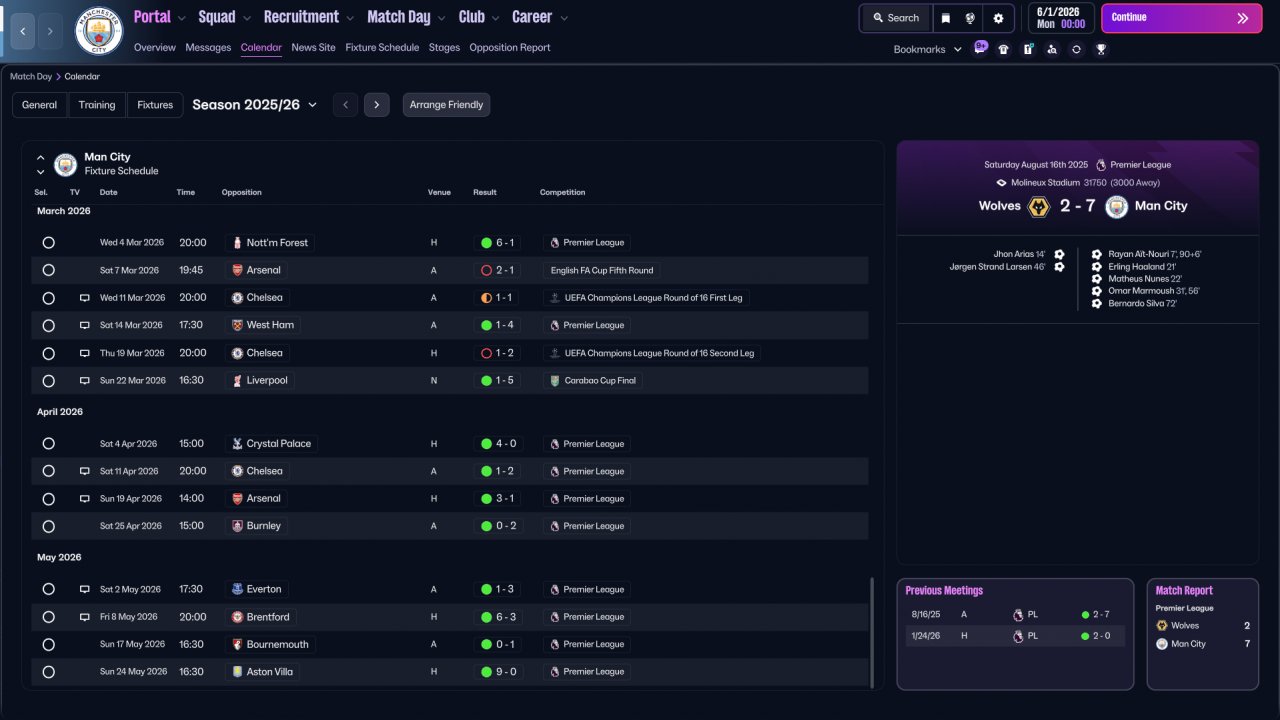Image resolution: width=1280 pixels, height=720 pixels.
Task: Click the Match Day breadcrumb link
Action: tap(31, 76)
